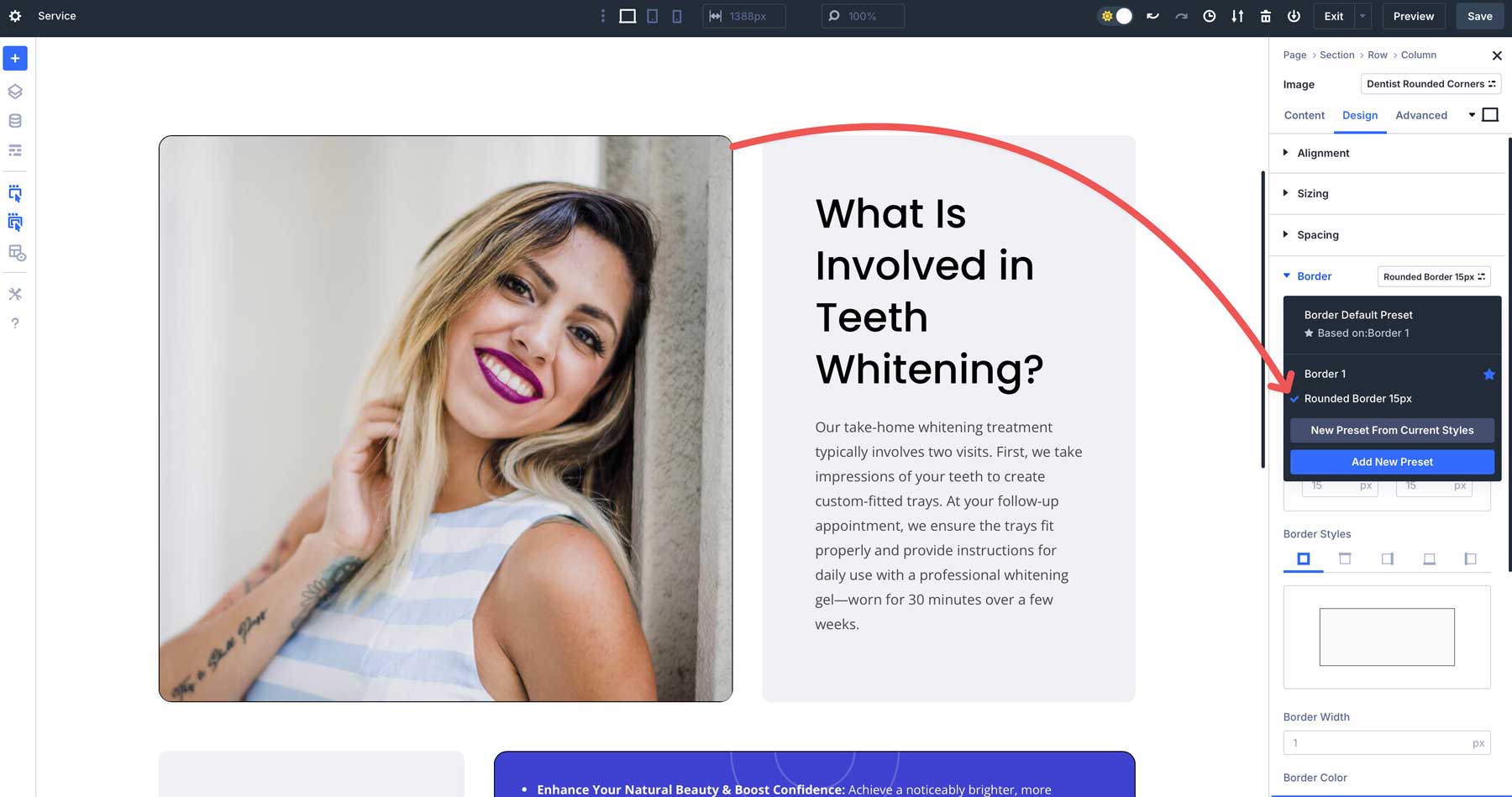Click the Border Width input field

(1378, 743)
